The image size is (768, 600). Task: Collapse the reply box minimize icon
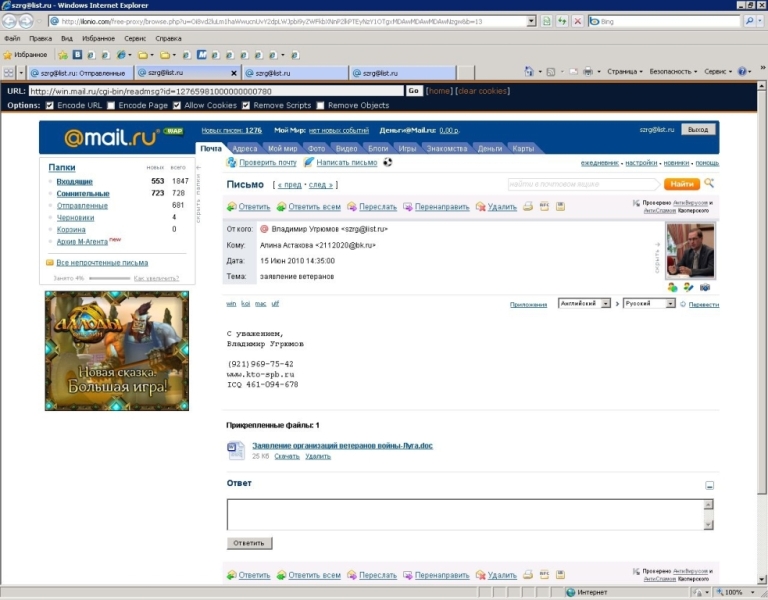[x=709, y=485]
